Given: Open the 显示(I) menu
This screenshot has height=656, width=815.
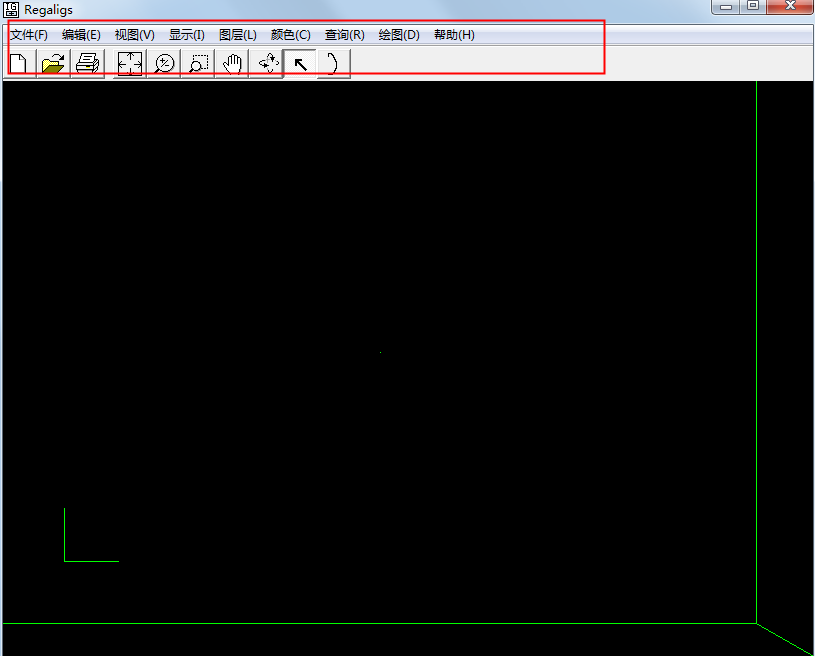Looking at the screenshot, I should [187, 35].
